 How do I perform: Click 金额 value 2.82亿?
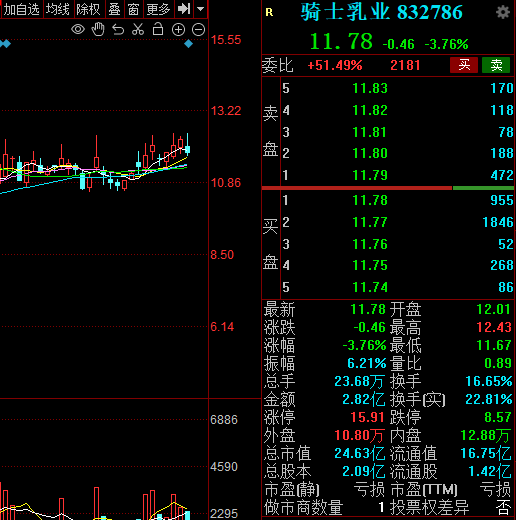[364, 399]
